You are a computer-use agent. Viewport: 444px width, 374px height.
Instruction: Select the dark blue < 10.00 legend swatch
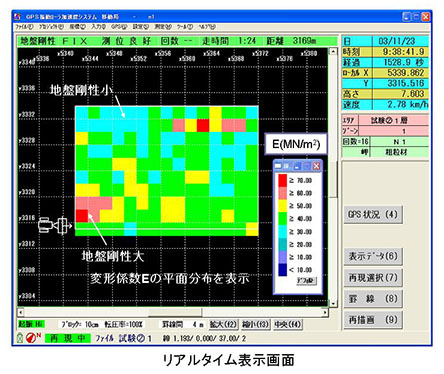pyautogui.click(x=282, y=270)
